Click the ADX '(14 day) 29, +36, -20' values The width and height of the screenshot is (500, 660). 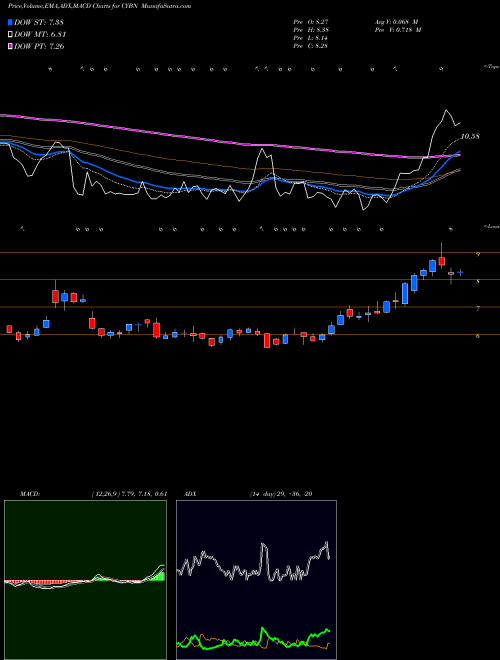coord(281,494)
